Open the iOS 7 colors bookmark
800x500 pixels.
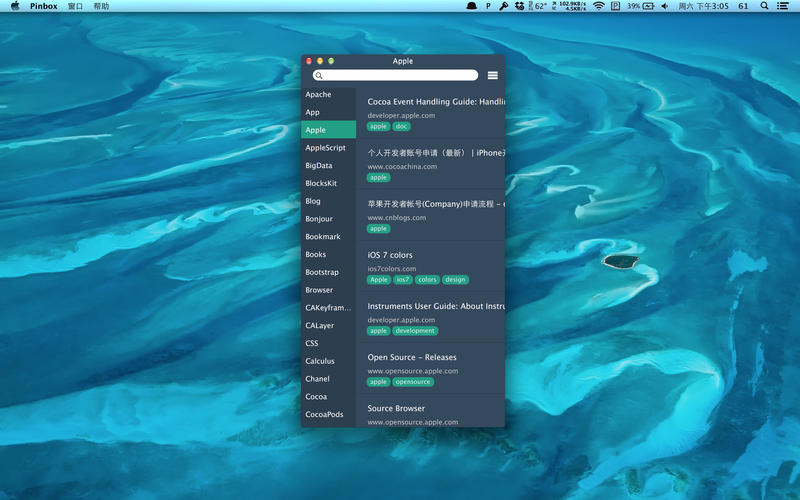390,255
